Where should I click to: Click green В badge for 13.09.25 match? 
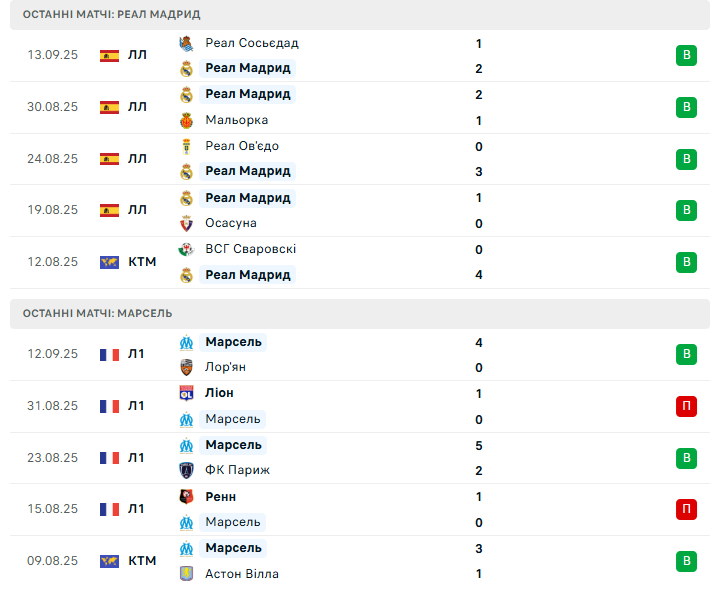tap(686, 55)
